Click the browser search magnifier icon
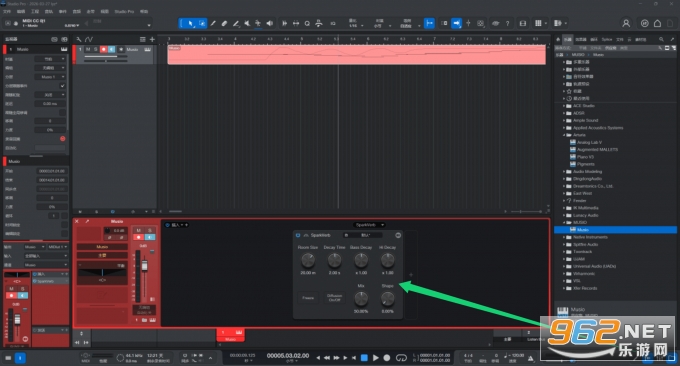This screenshot has height=366, width=680. coord(661,39)
